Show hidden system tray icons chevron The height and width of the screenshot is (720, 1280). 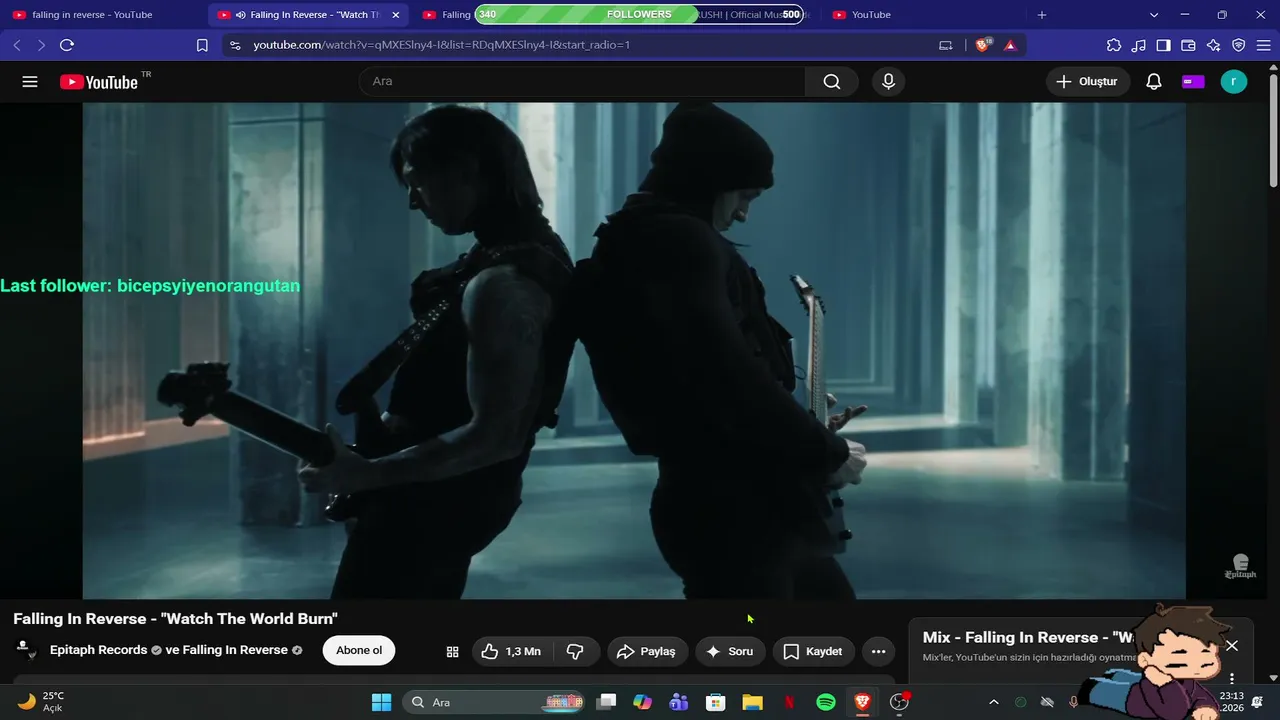pyautogui.click(x=993, y=702)
